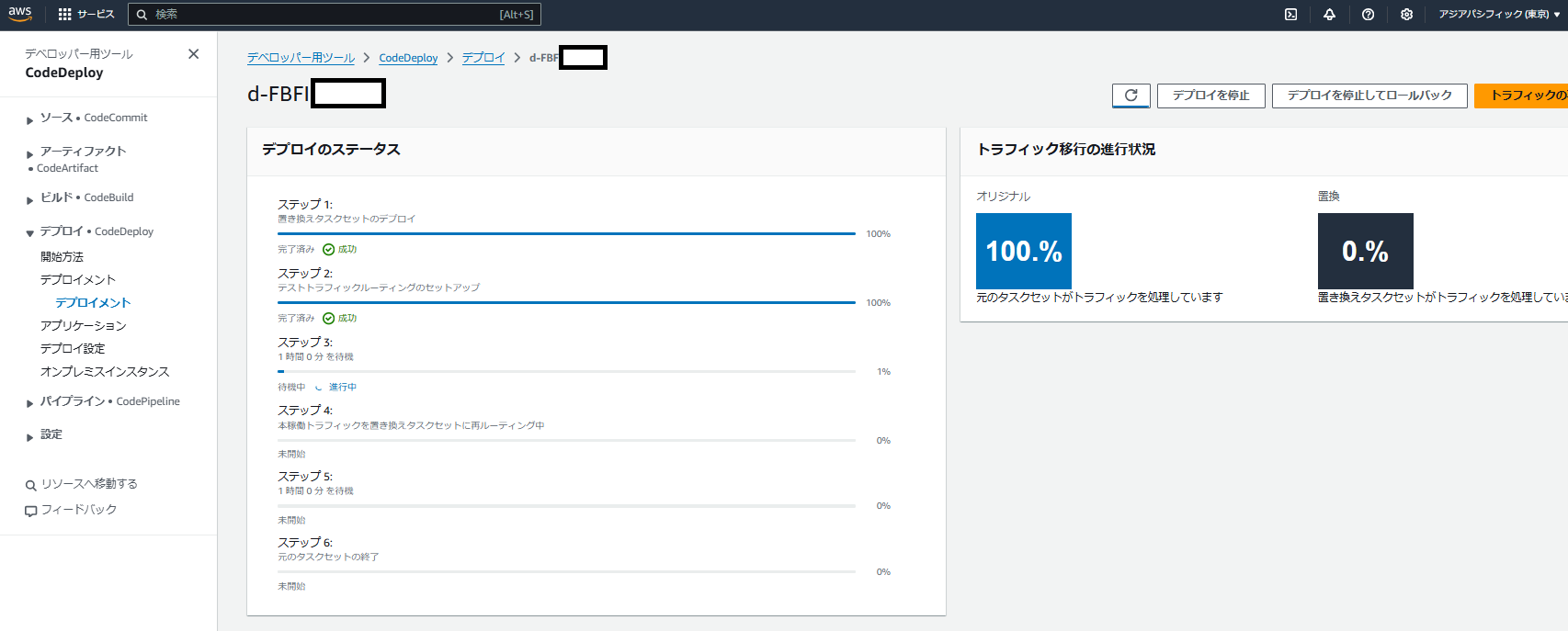This screenshot has width=1568, height=631.
Task: Click デプロイのステータス panel title
Action: click(331, 150)
